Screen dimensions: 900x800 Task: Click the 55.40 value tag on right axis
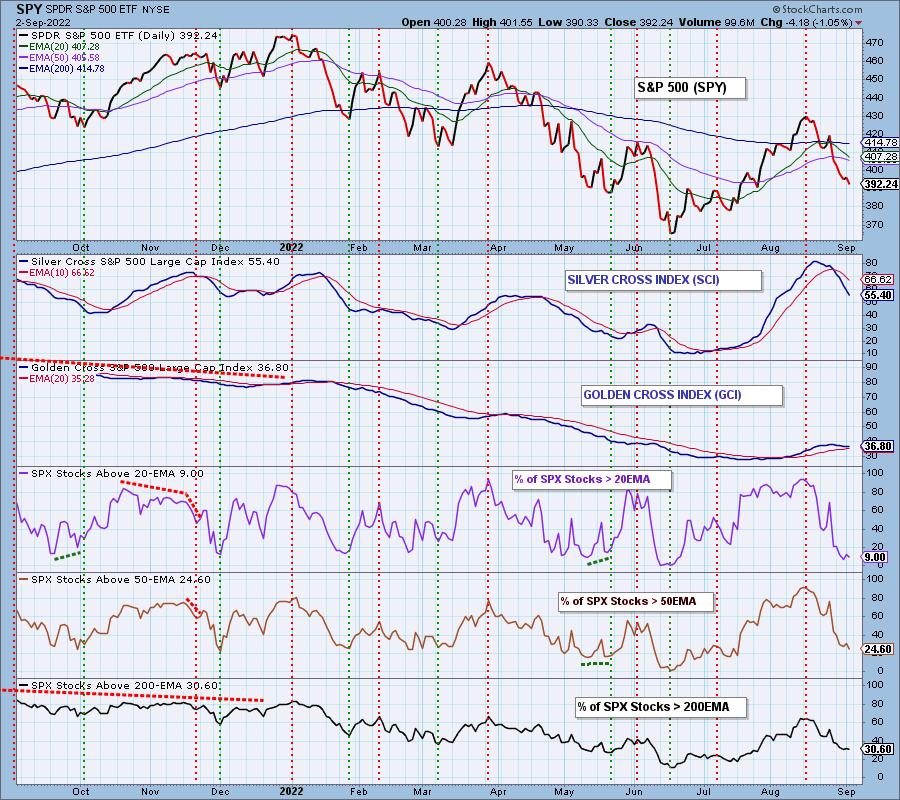(880, 295)
